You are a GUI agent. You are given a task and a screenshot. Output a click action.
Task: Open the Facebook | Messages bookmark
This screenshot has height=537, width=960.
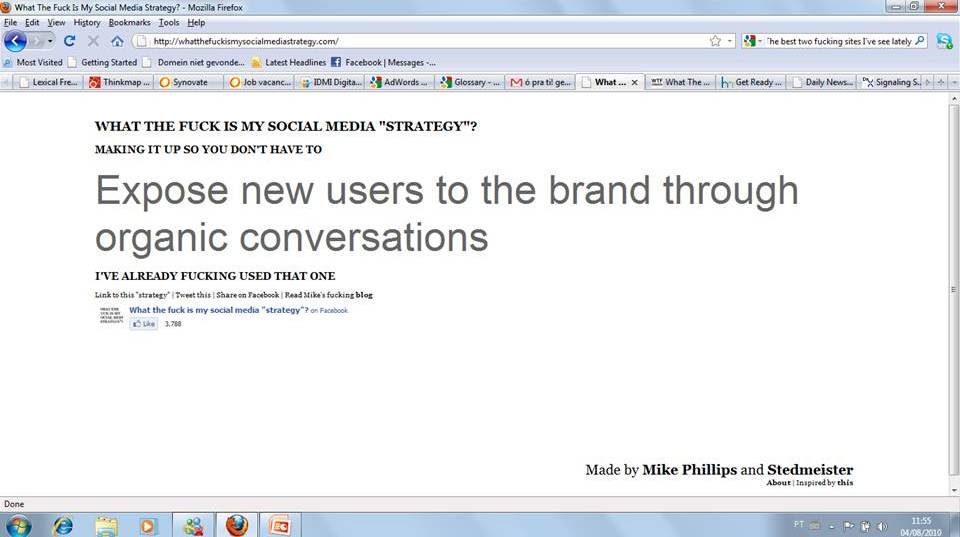pos(383,62)
